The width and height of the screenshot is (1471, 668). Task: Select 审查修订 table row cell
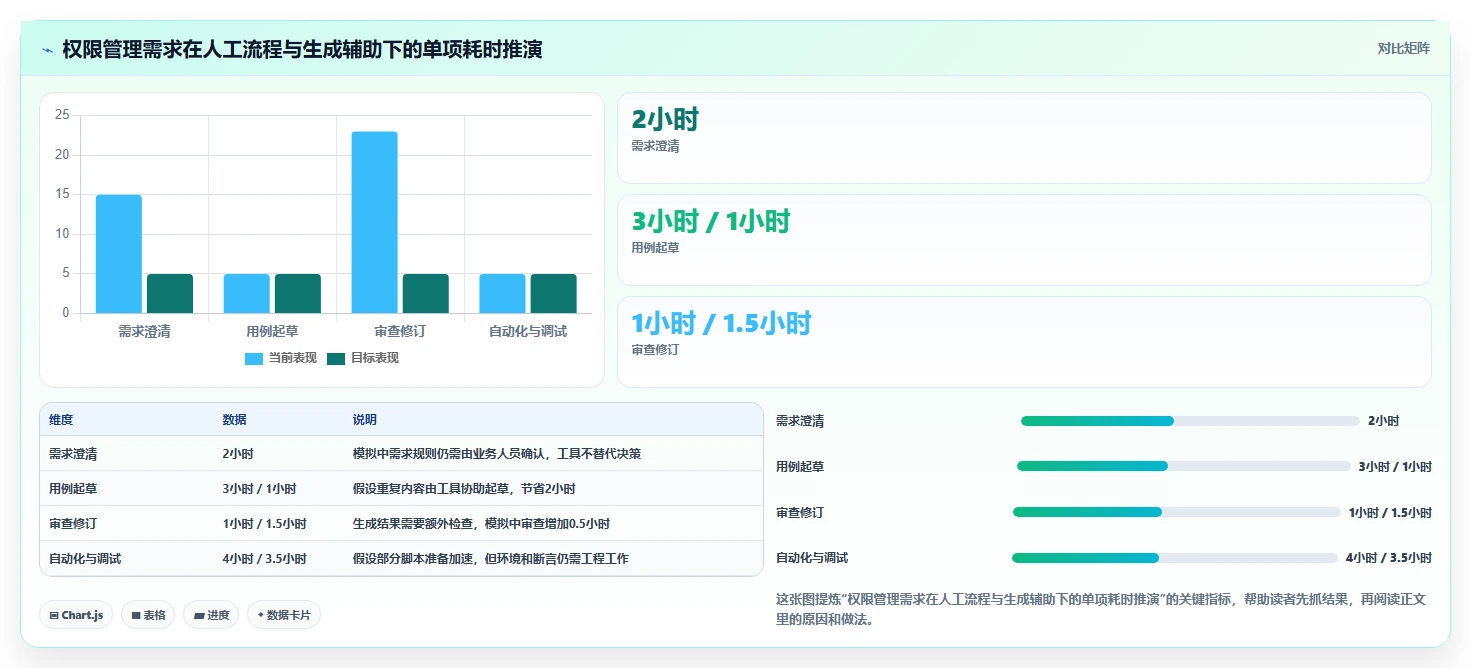(73, 524)
